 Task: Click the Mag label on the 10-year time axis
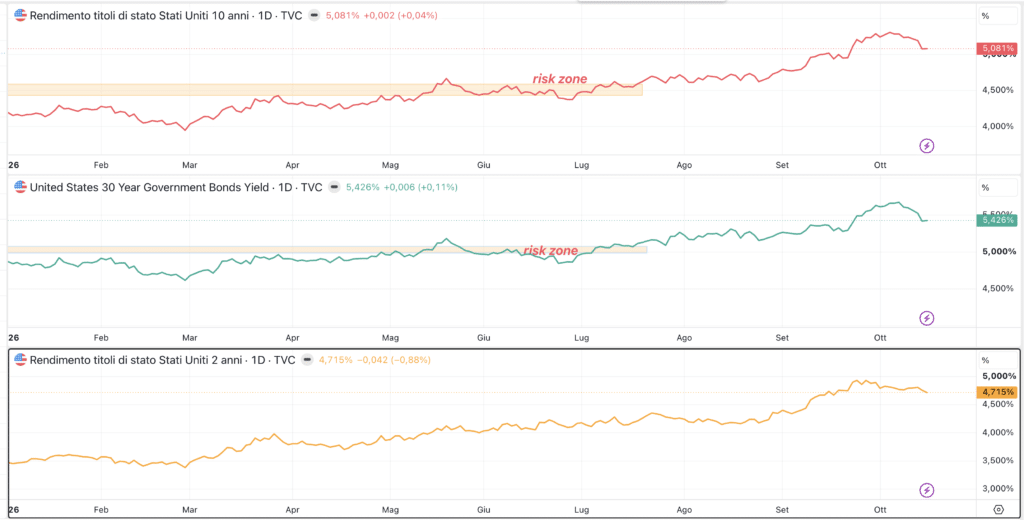390,165
